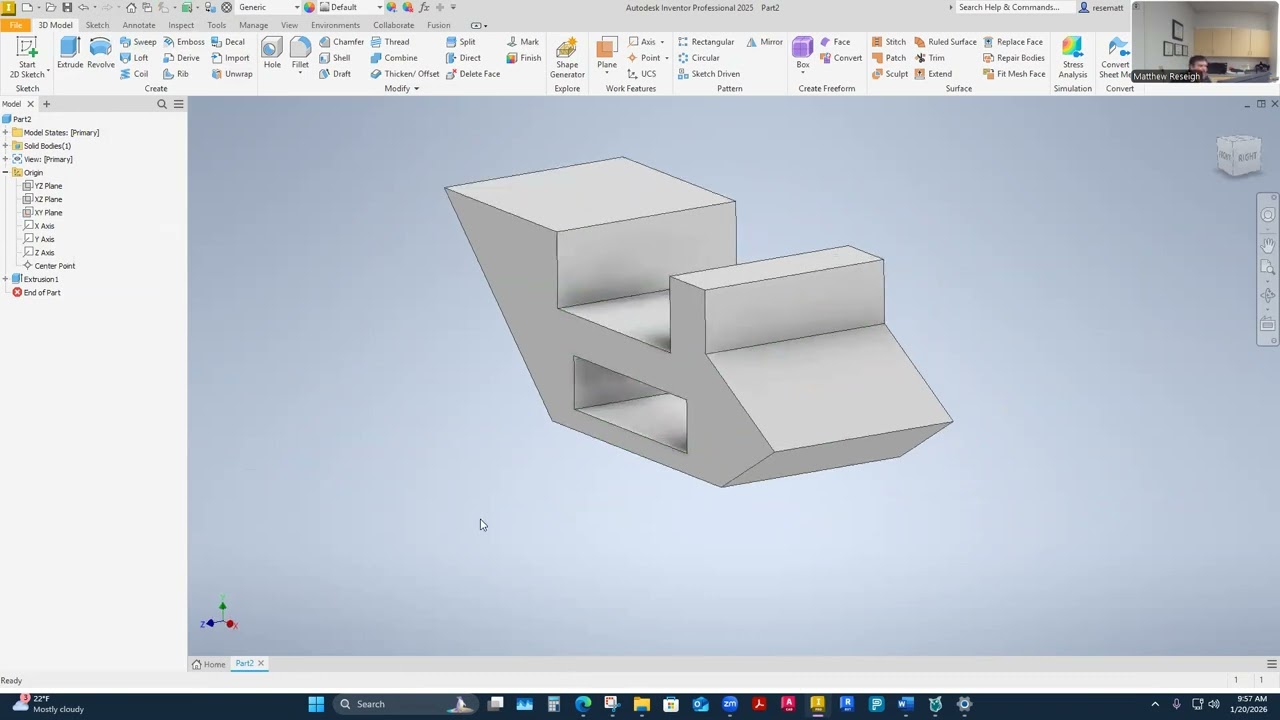Choose the Loft command

click(134, 58)
